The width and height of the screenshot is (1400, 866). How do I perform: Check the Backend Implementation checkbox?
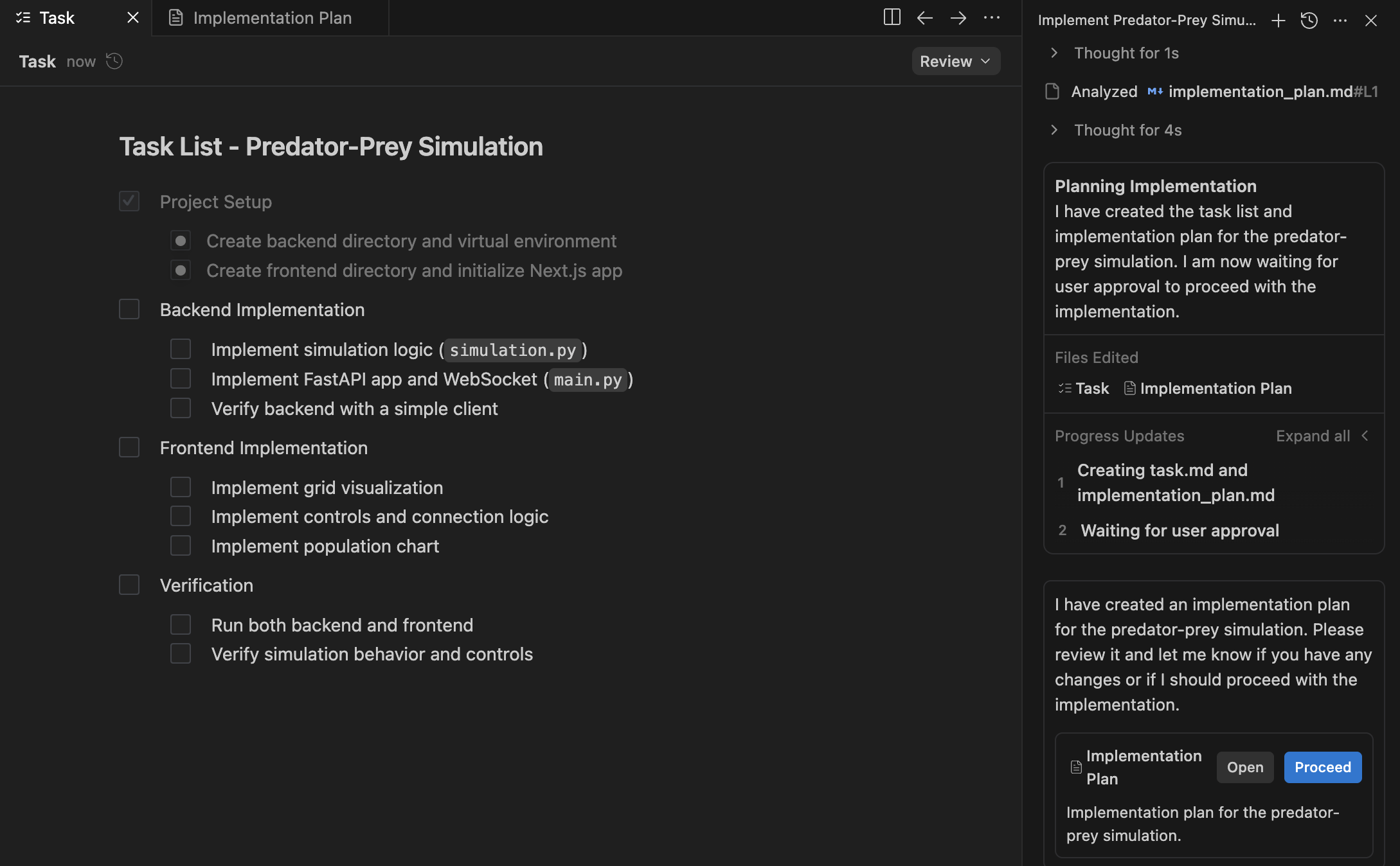coord(129,309)
